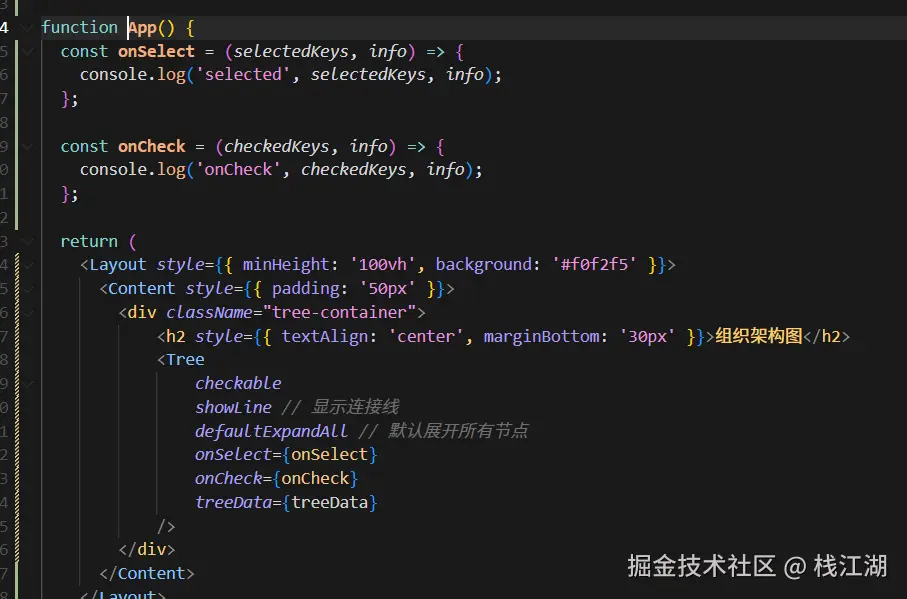Click the '100vh' value
Screen dimensions: 907x599
pyautogui.click(x=383, y=265)
